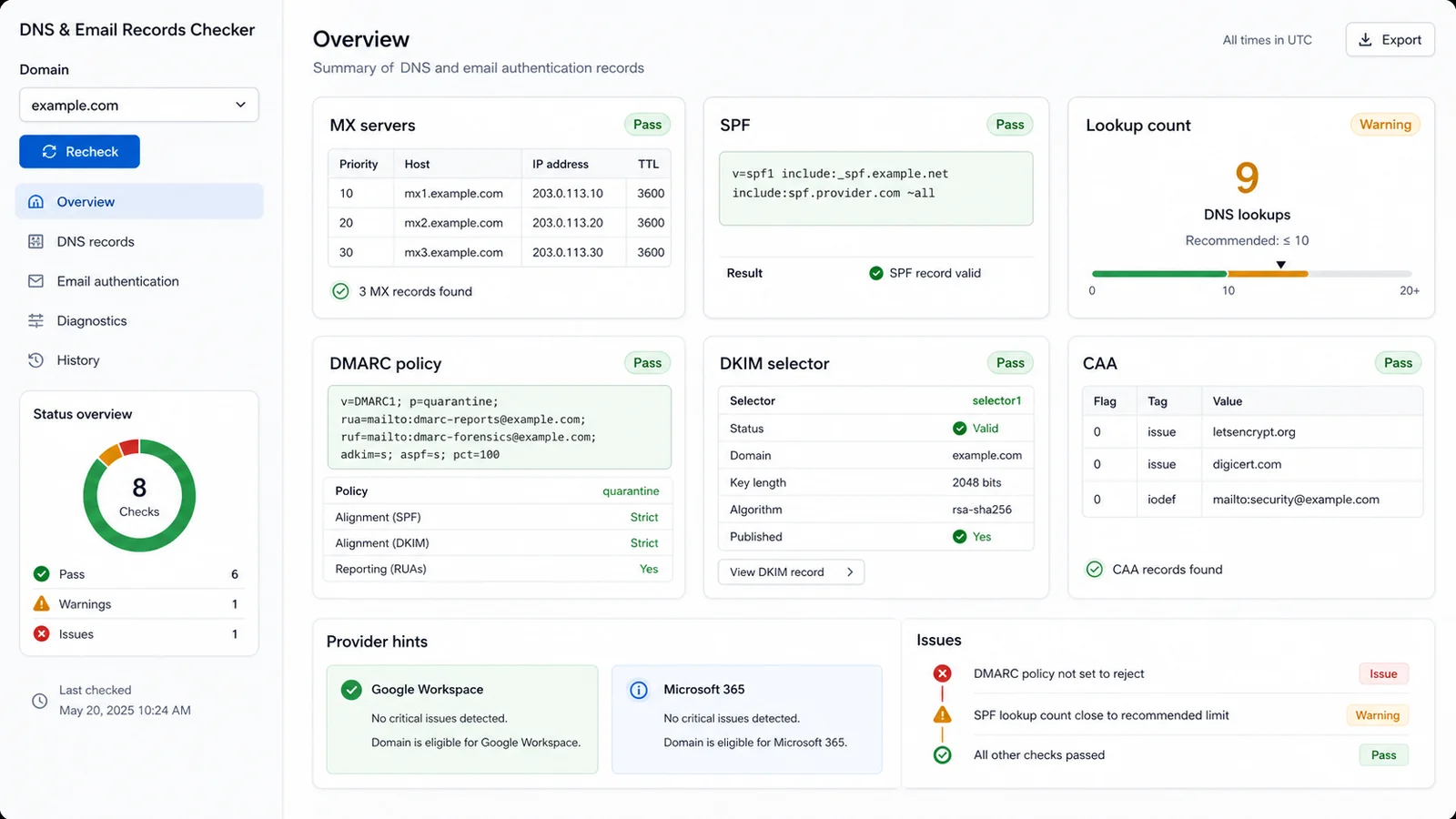The image size is (1456, 819).
Task: Click the check icon beside 'CAA records found'
Action: point(1095,570)
